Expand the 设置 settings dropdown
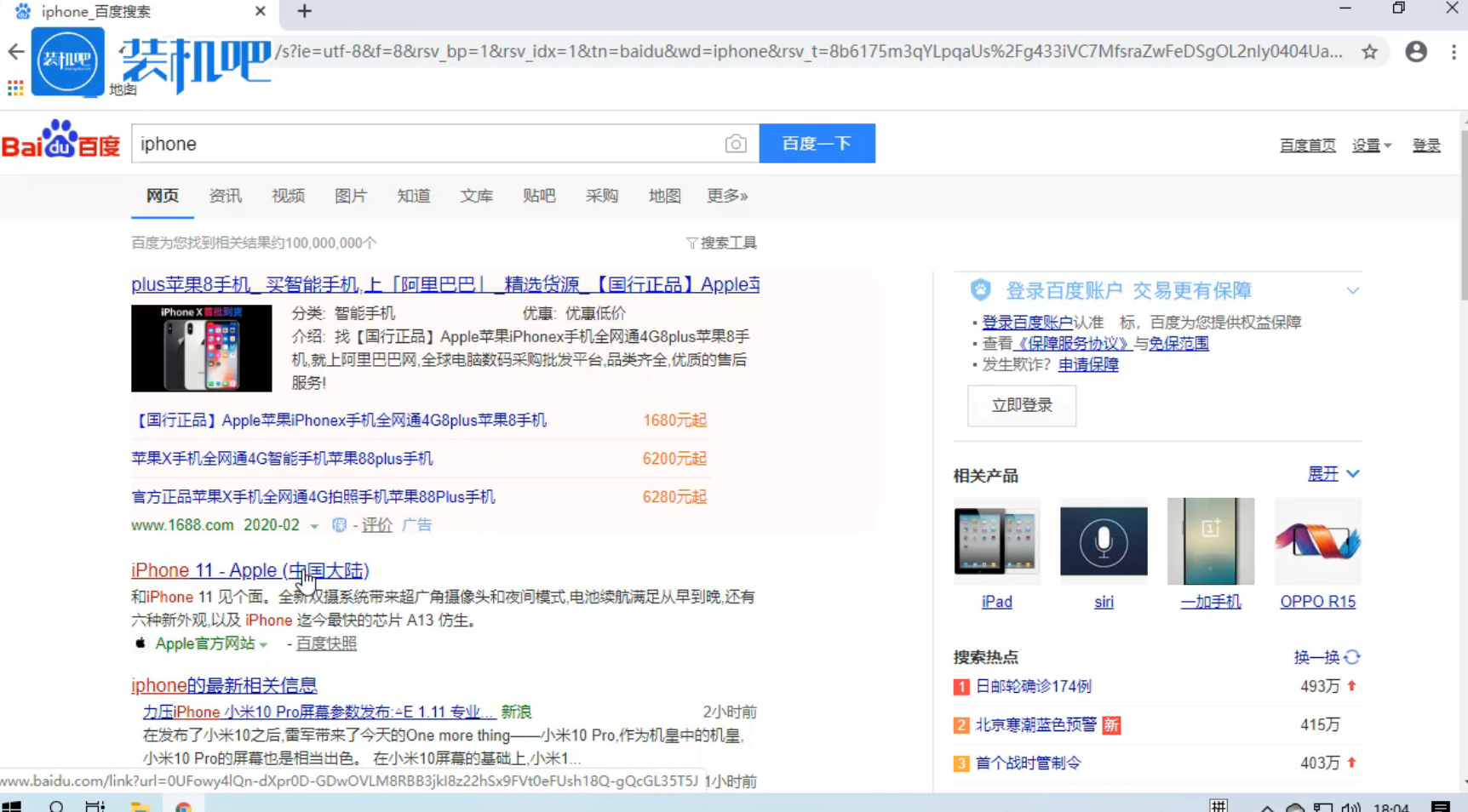Image resolution: width=1468 pixels, height=812 pixels. [x=1371, y=146]
